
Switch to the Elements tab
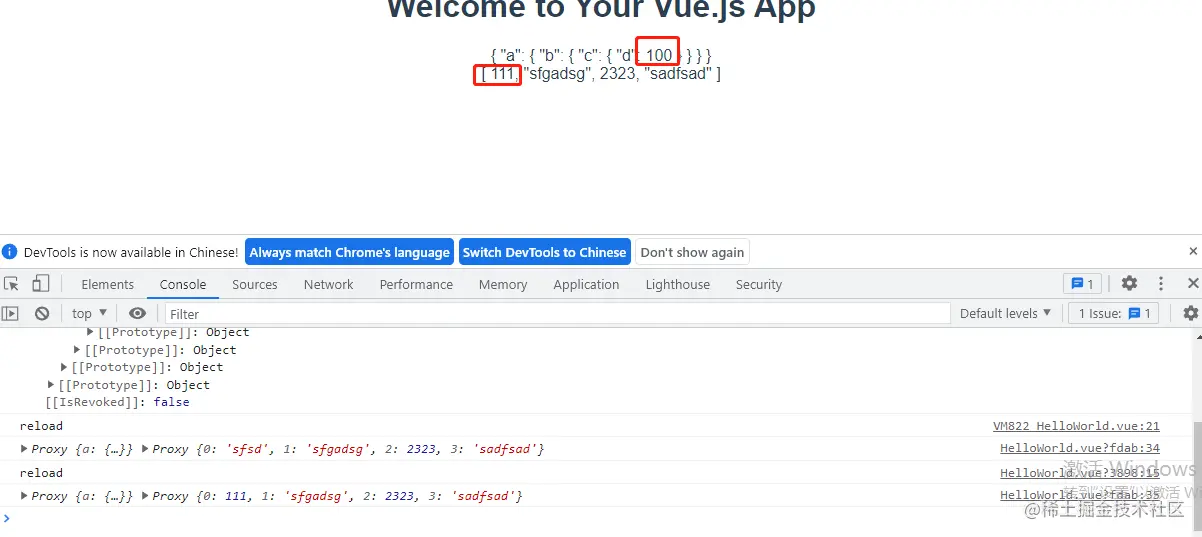pyautogui.click(x=107, y=284)
